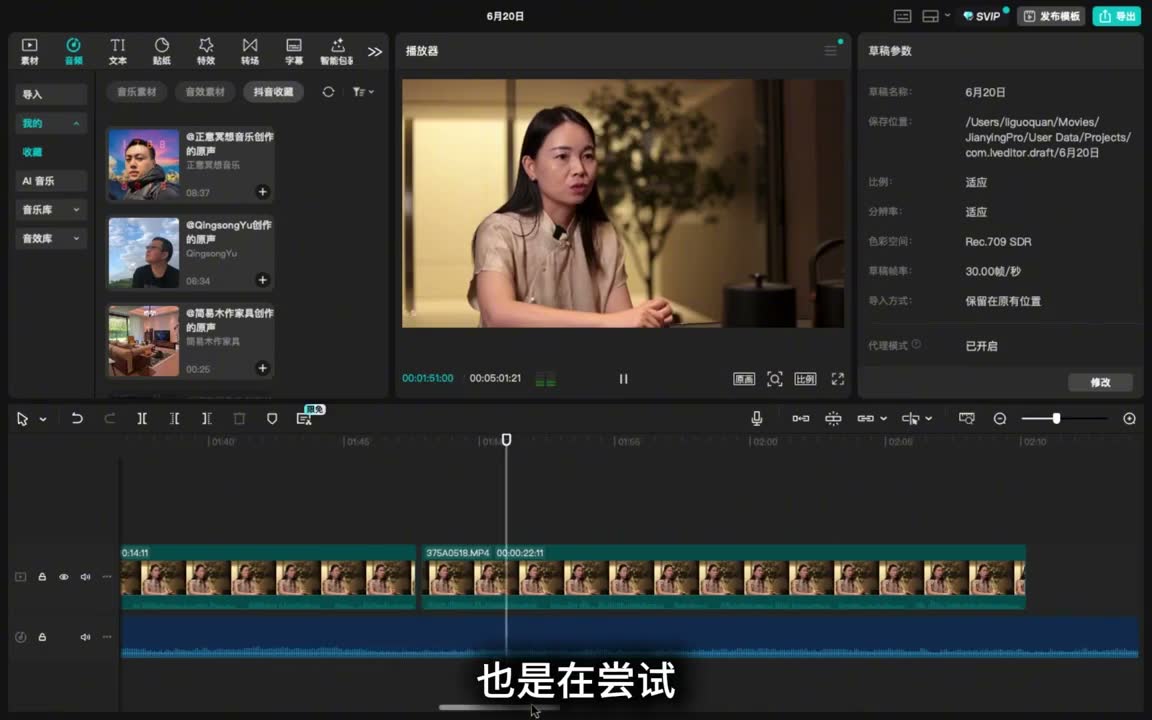Viewport: 1152px width, 720px height.
Task: Add 正意冥想音乐 track to timeline
Action: pos(262,192)
